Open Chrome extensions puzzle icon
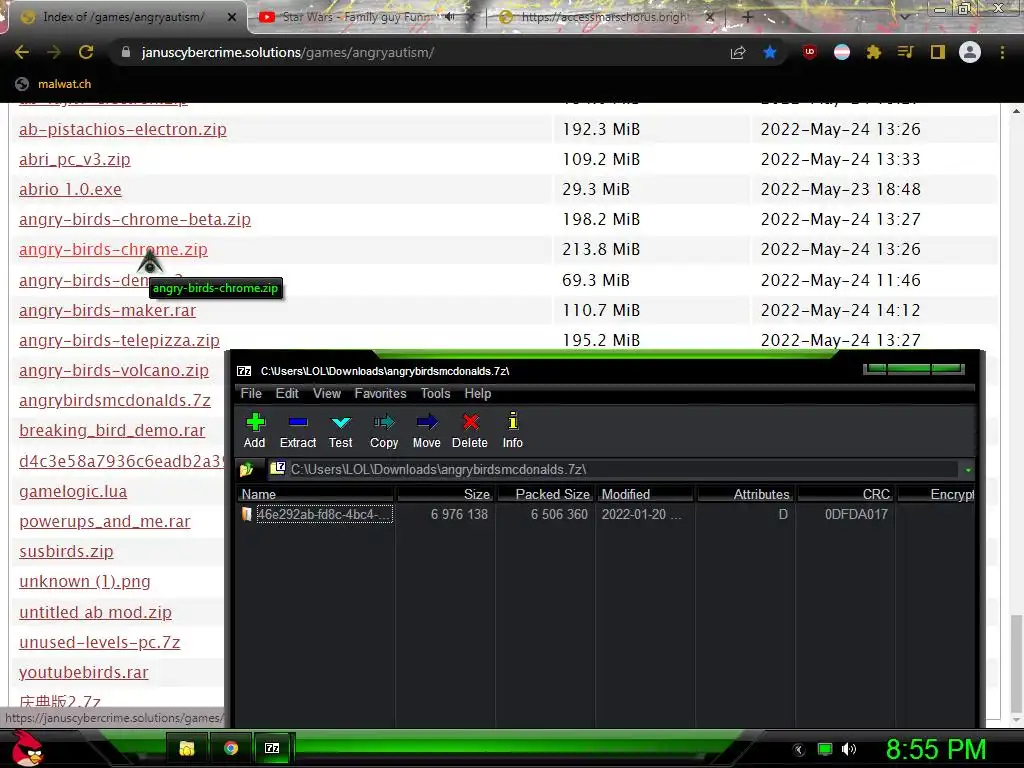Image resolution: width=1024 pixels, height=768 pixels. (874, 52)
